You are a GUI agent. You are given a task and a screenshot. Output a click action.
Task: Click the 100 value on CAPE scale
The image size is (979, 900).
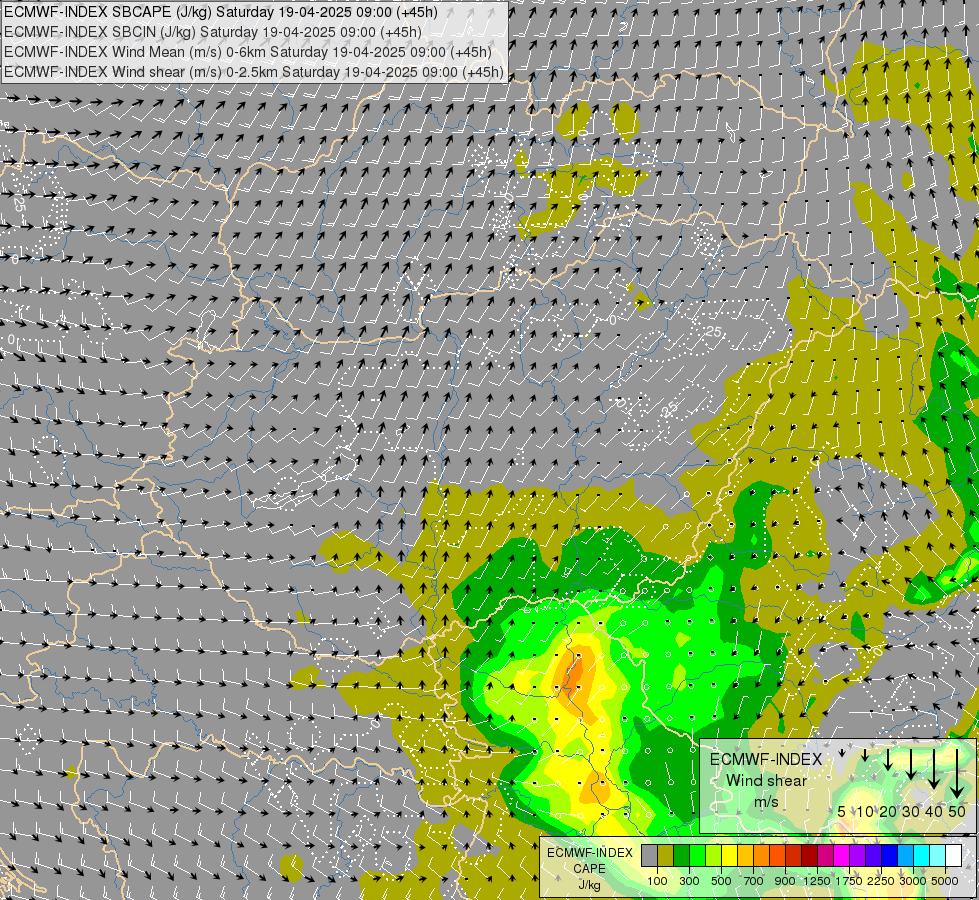pyautogui.click(x=657, y=881)
